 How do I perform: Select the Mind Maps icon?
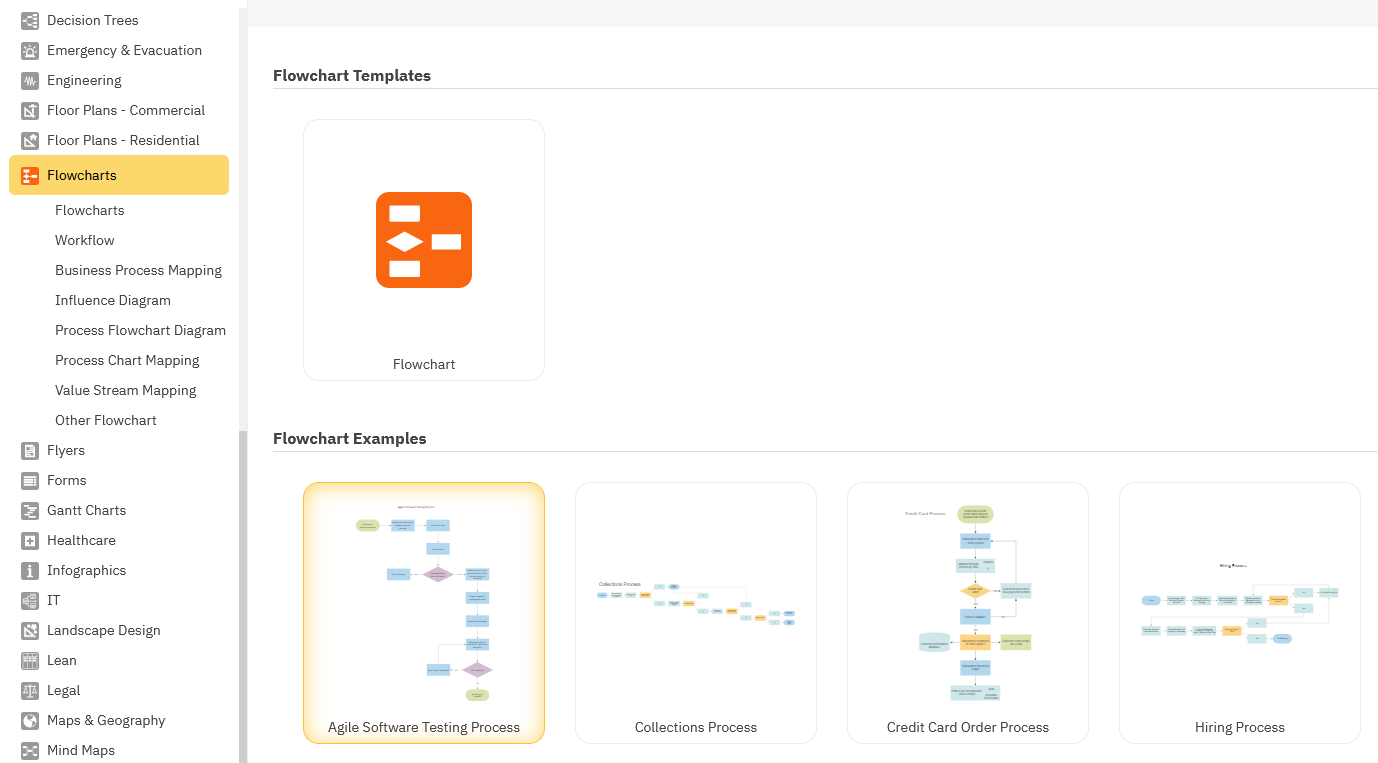29,750
